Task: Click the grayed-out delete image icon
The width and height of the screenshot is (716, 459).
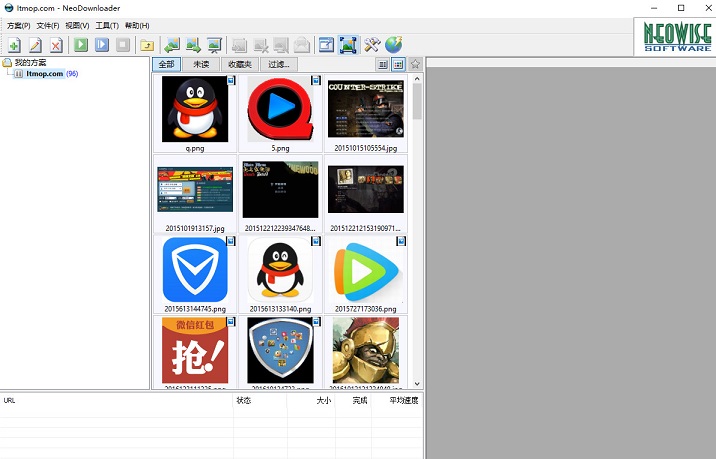Action: point(260,45)
